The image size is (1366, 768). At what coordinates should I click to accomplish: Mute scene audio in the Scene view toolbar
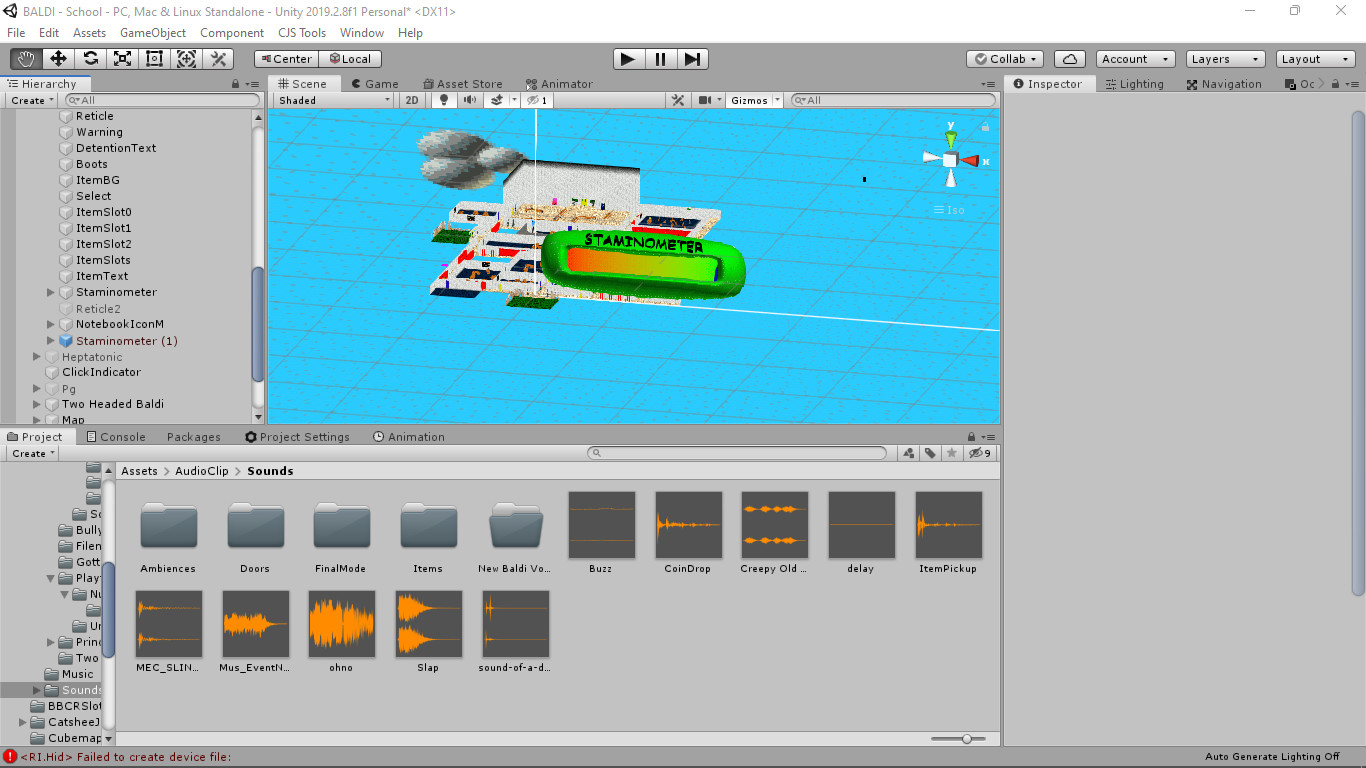[x=469, y=99]
